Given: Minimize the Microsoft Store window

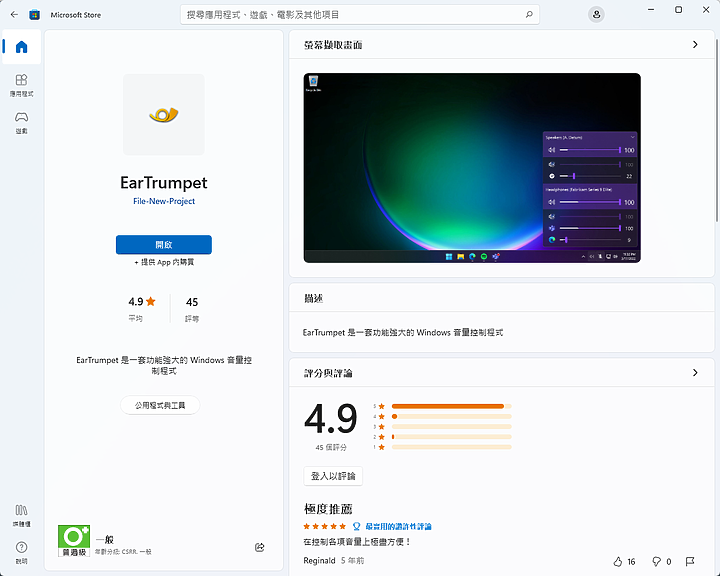Looking at the screenshot, I should click(651, 10).
